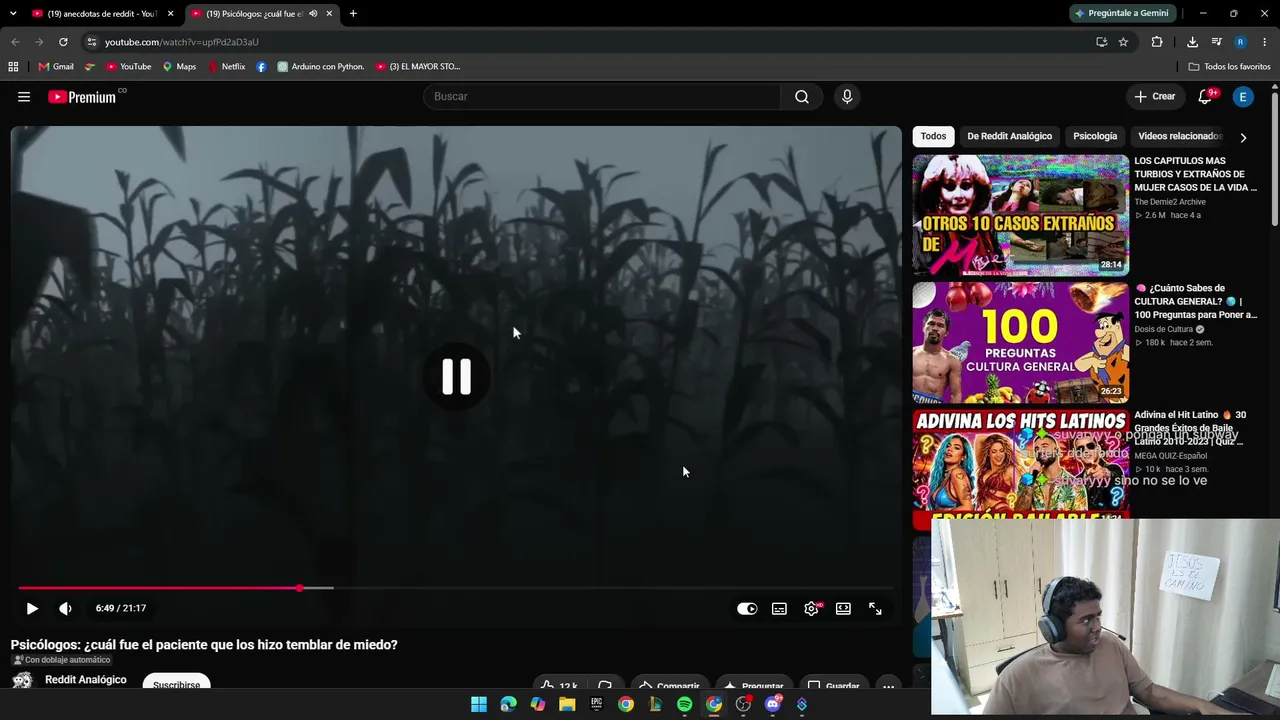The image size is (1280, 720).
Task: Switch to the "anecdotas de reddit" tab
Action: (x=95, y=14)
